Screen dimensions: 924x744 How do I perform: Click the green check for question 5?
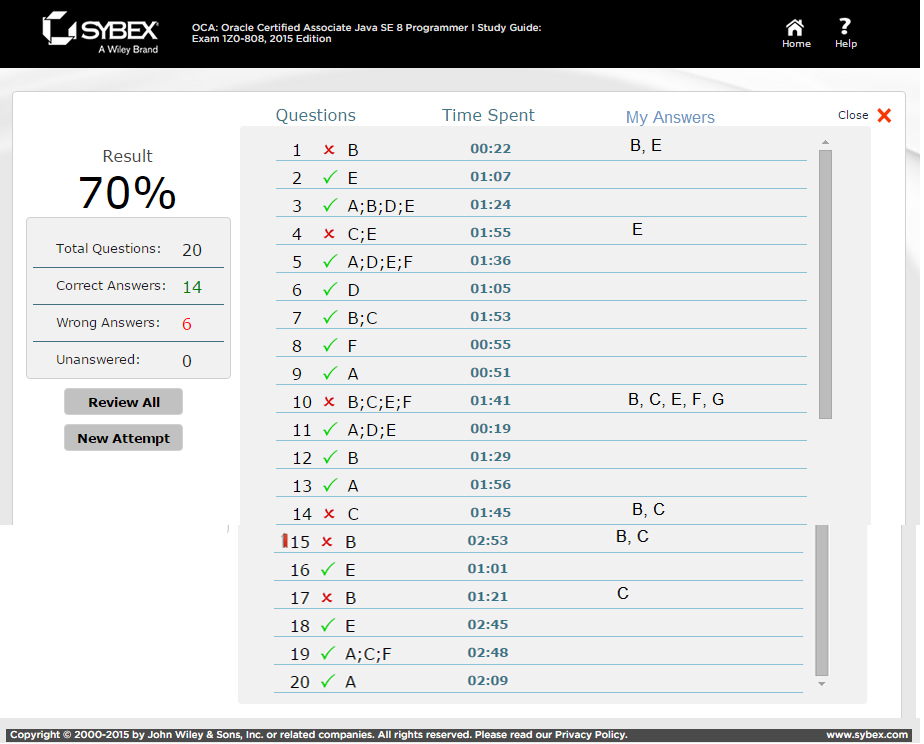[330, 261]
